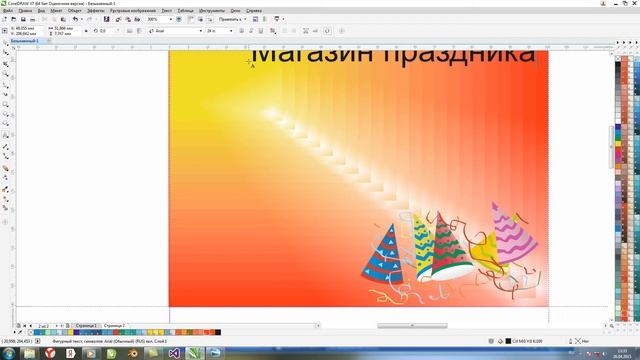The width and height of the screenshot is (640, 360).
Task: Click the Print toolbar icon
Action: coord(33,19)
